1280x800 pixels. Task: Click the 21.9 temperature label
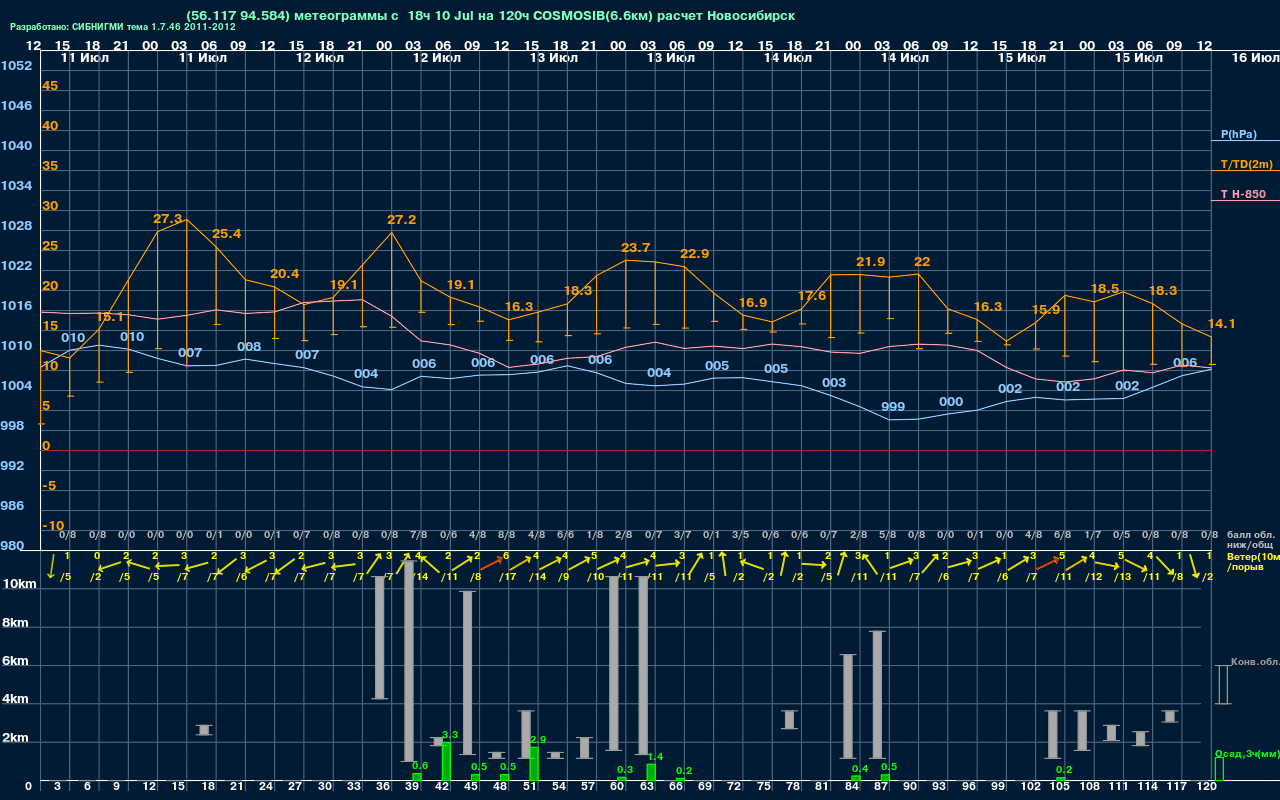coord(870,261)
